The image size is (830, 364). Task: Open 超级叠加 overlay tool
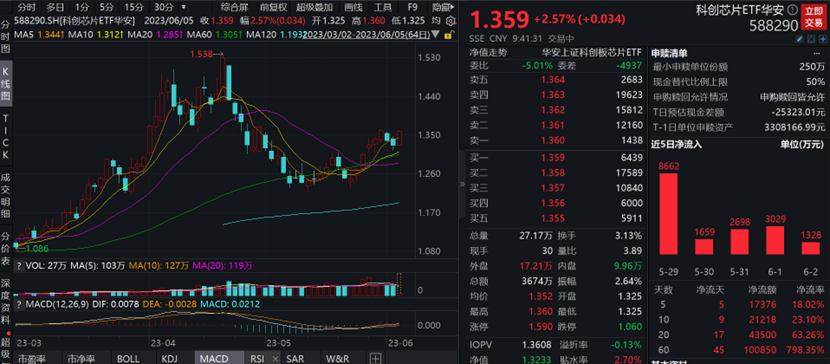(314, 7)
